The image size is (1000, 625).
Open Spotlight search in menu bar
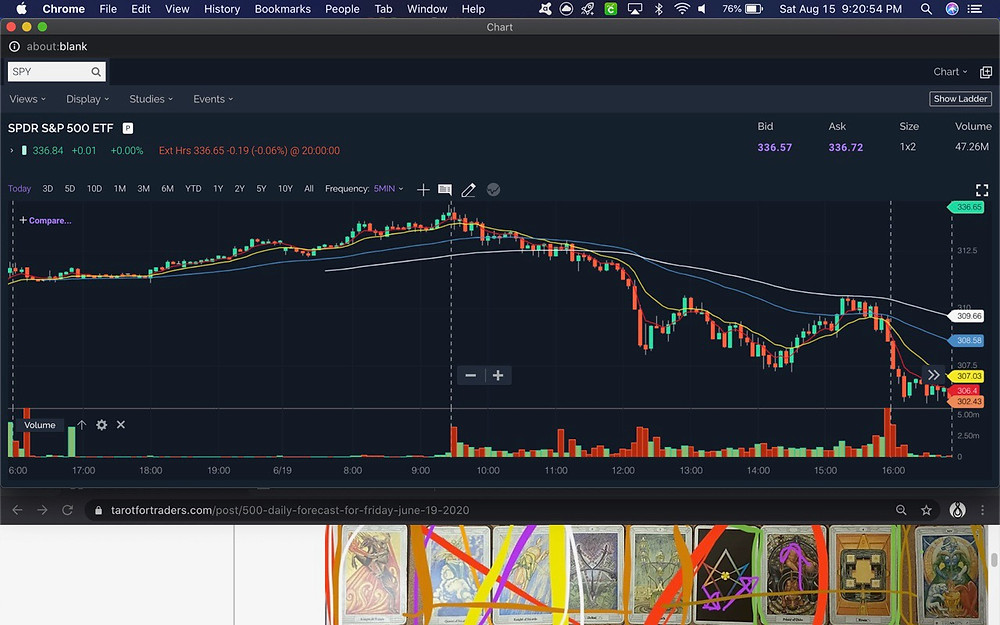pyautogui.click(x=926, y=9)
